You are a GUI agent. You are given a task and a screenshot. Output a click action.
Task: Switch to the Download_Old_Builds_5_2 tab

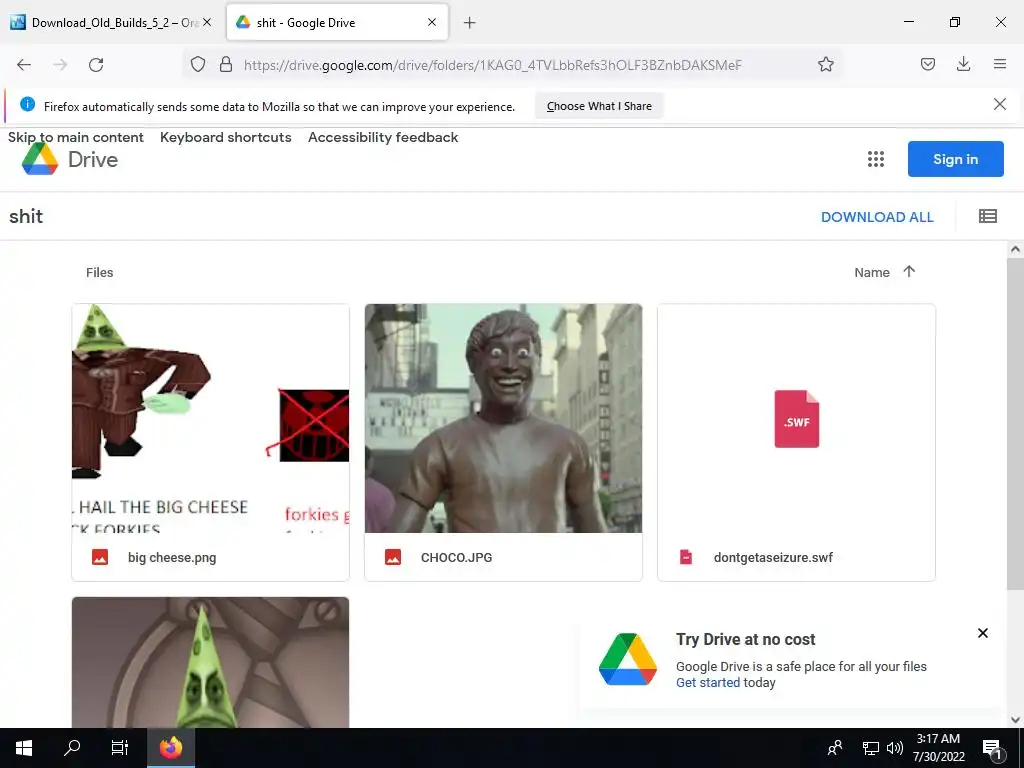click(113, 22)
